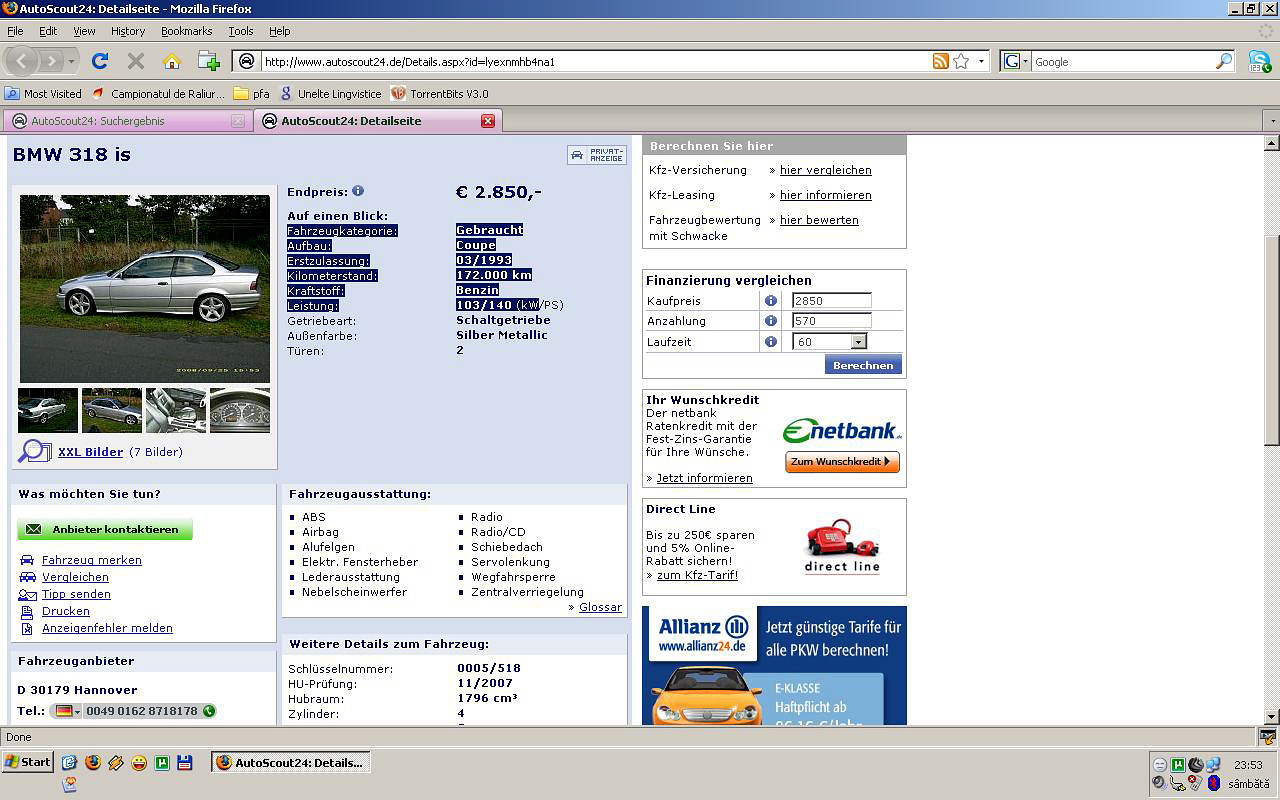Go to the Home page icon
Image resolution: width=1280 pixels, height=800 pixels.
coord(172,61)
